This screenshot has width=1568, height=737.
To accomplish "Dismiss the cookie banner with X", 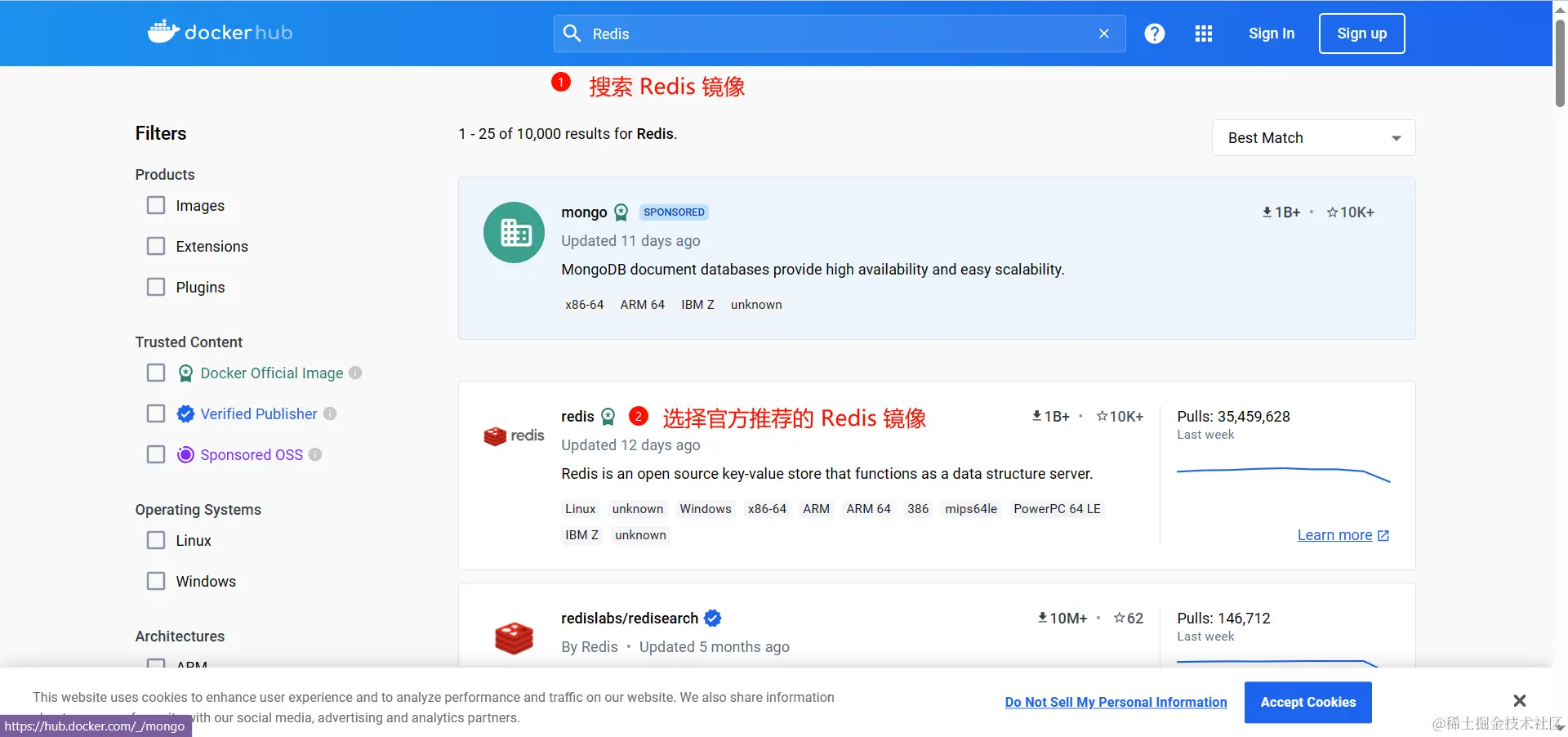I will click(x=1520, y=701).
